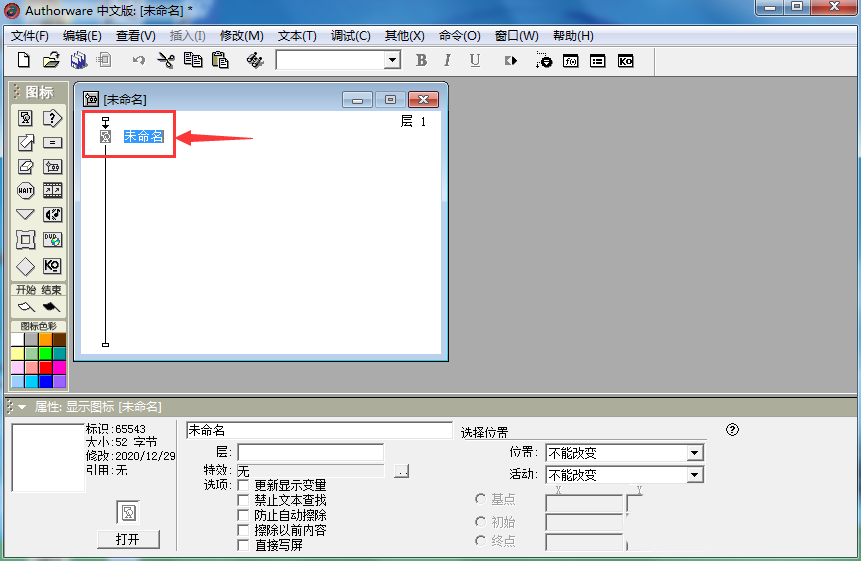Pick the red icon color swatch
This screenshot has height=561, width=861.
[x=46, y=367]
